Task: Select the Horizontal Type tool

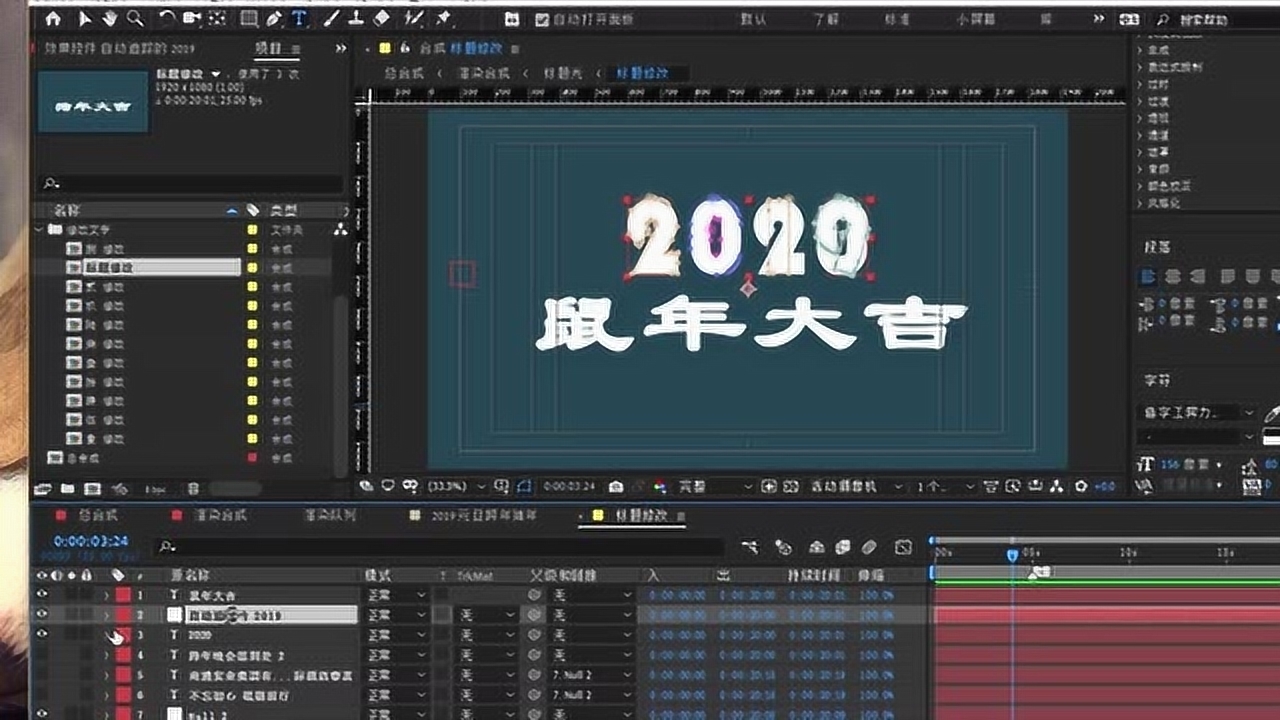Action: [x=299, y=19]
